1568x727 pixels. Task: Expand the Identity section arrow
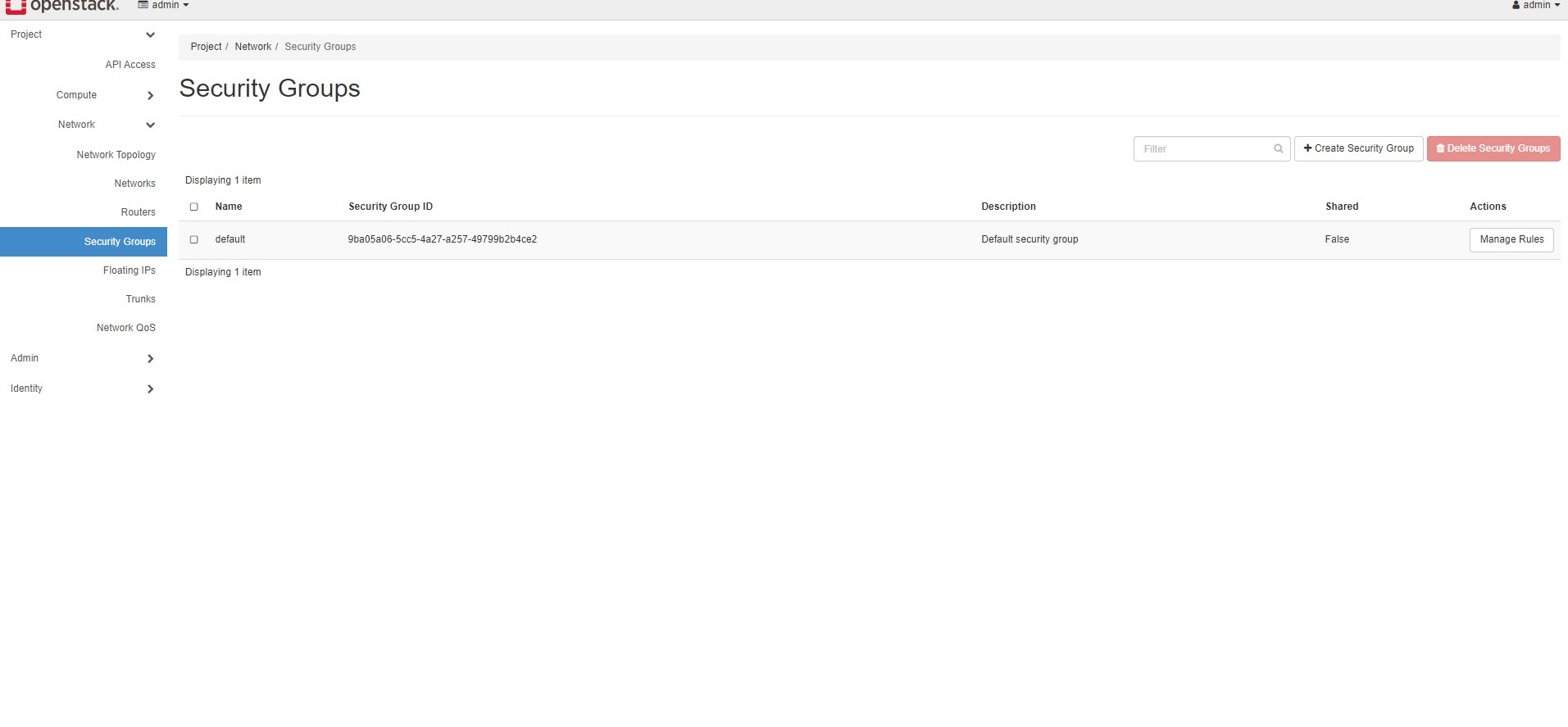pyautogui.click(x=150, y=388)
